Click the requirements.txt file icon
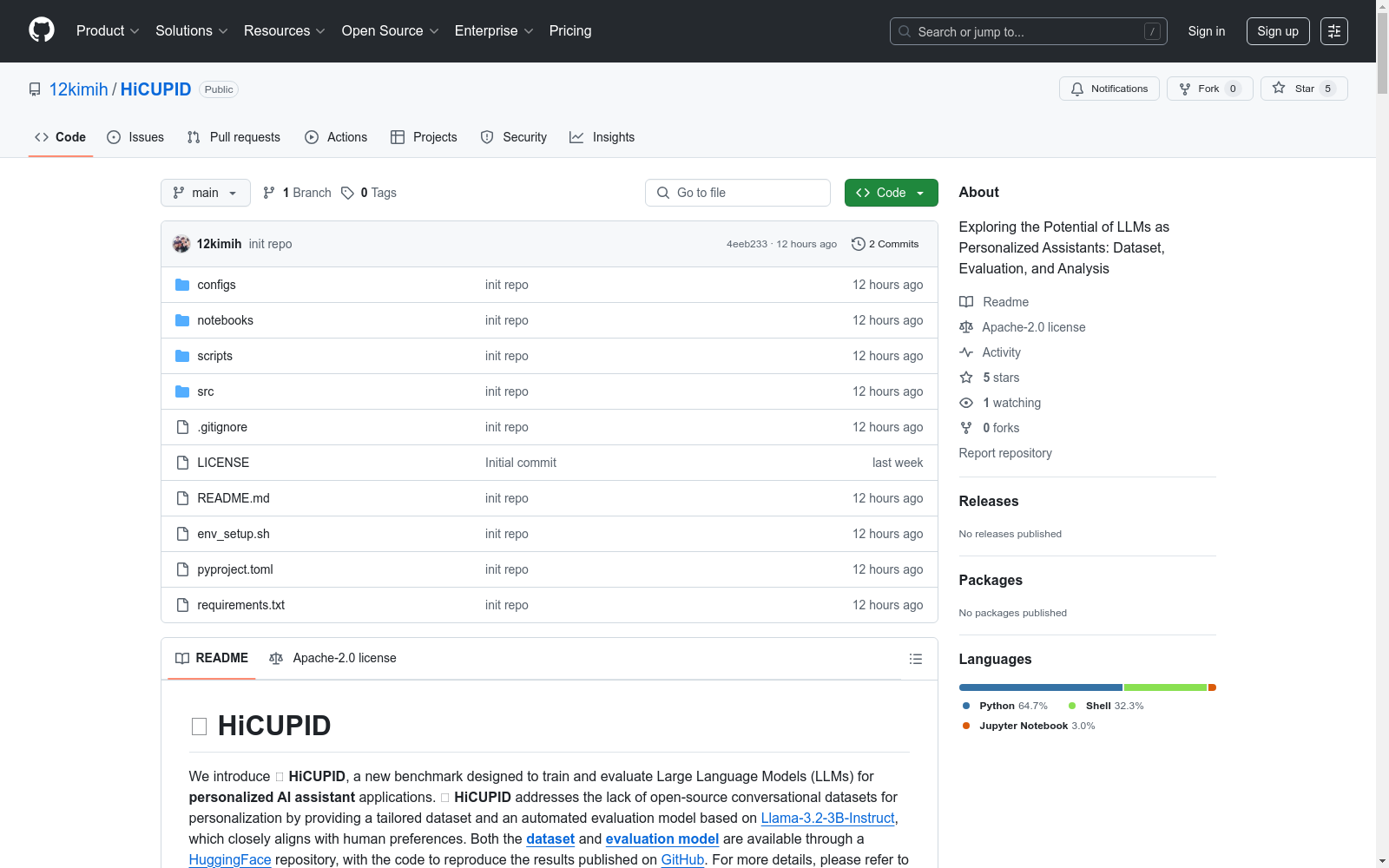Viewport: 1389px width, 868px height. pos(182,605)
